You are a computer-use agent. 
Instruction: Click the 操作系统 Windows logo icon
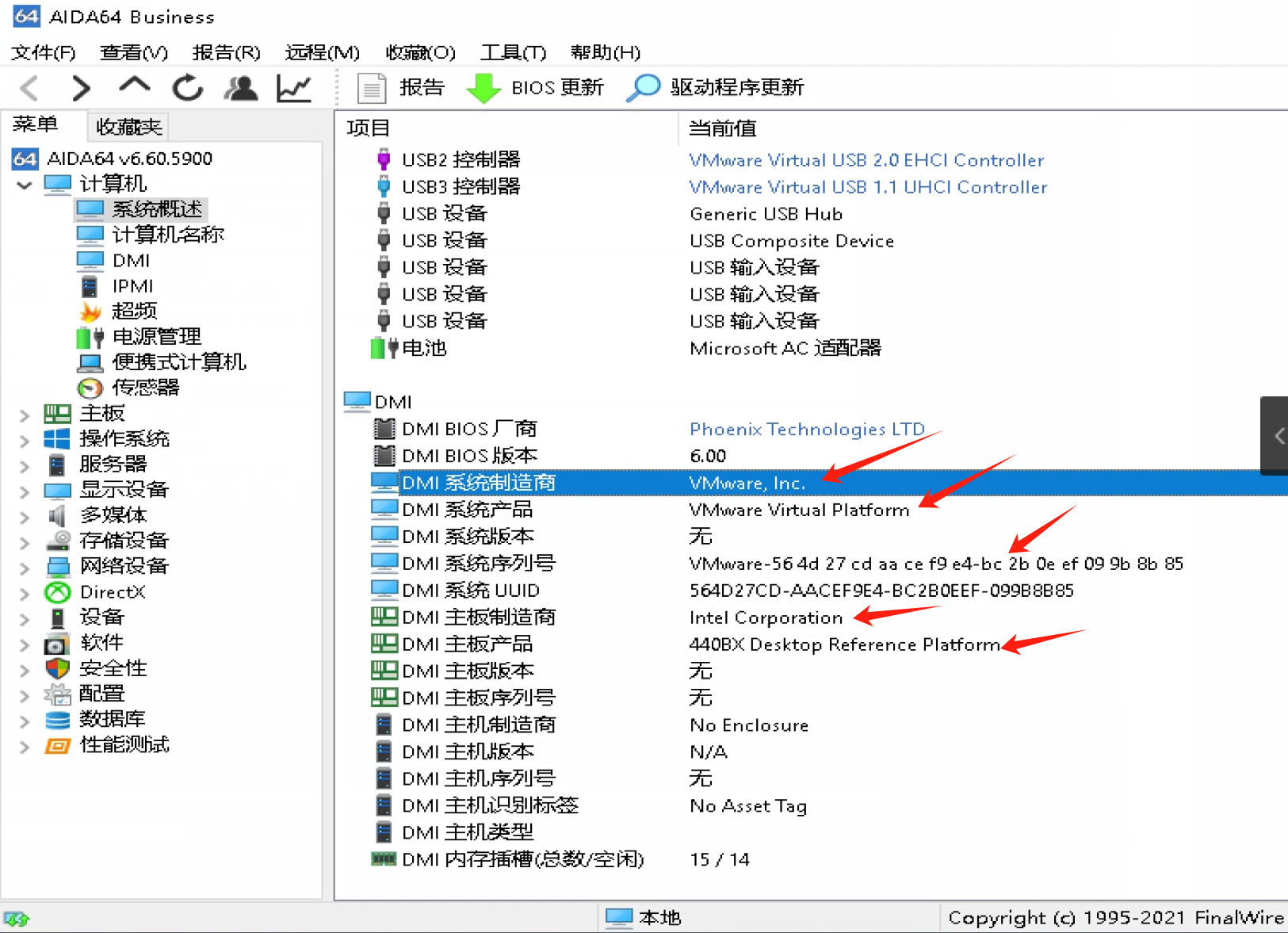(57, 439)
